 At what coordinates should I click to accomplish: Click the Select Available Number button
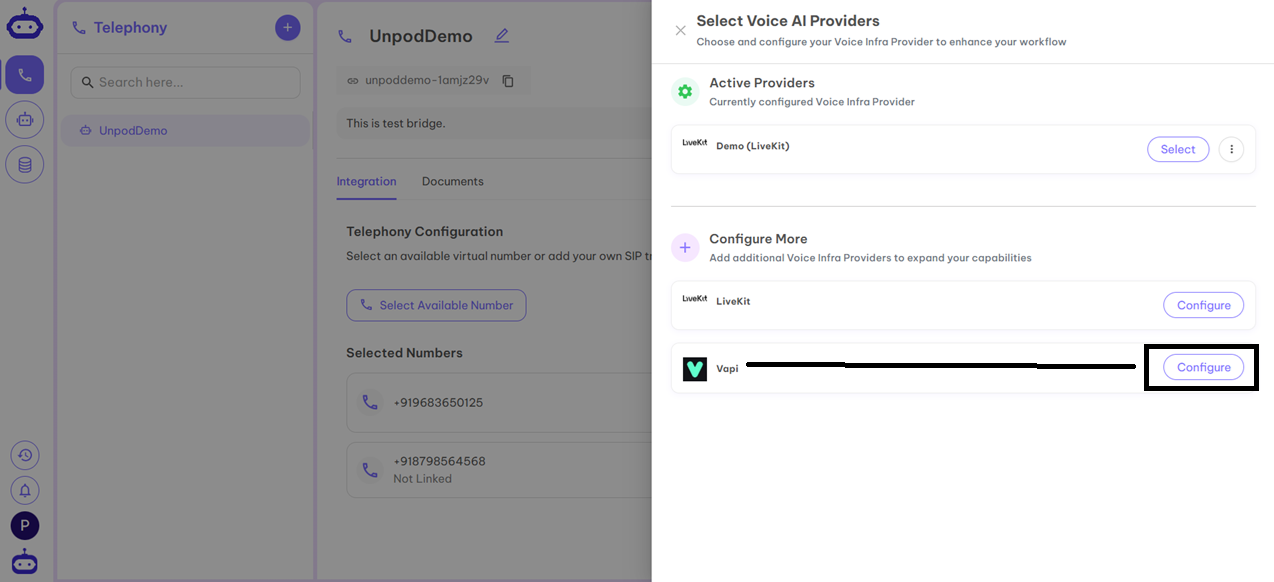click(x=436, y=305)
